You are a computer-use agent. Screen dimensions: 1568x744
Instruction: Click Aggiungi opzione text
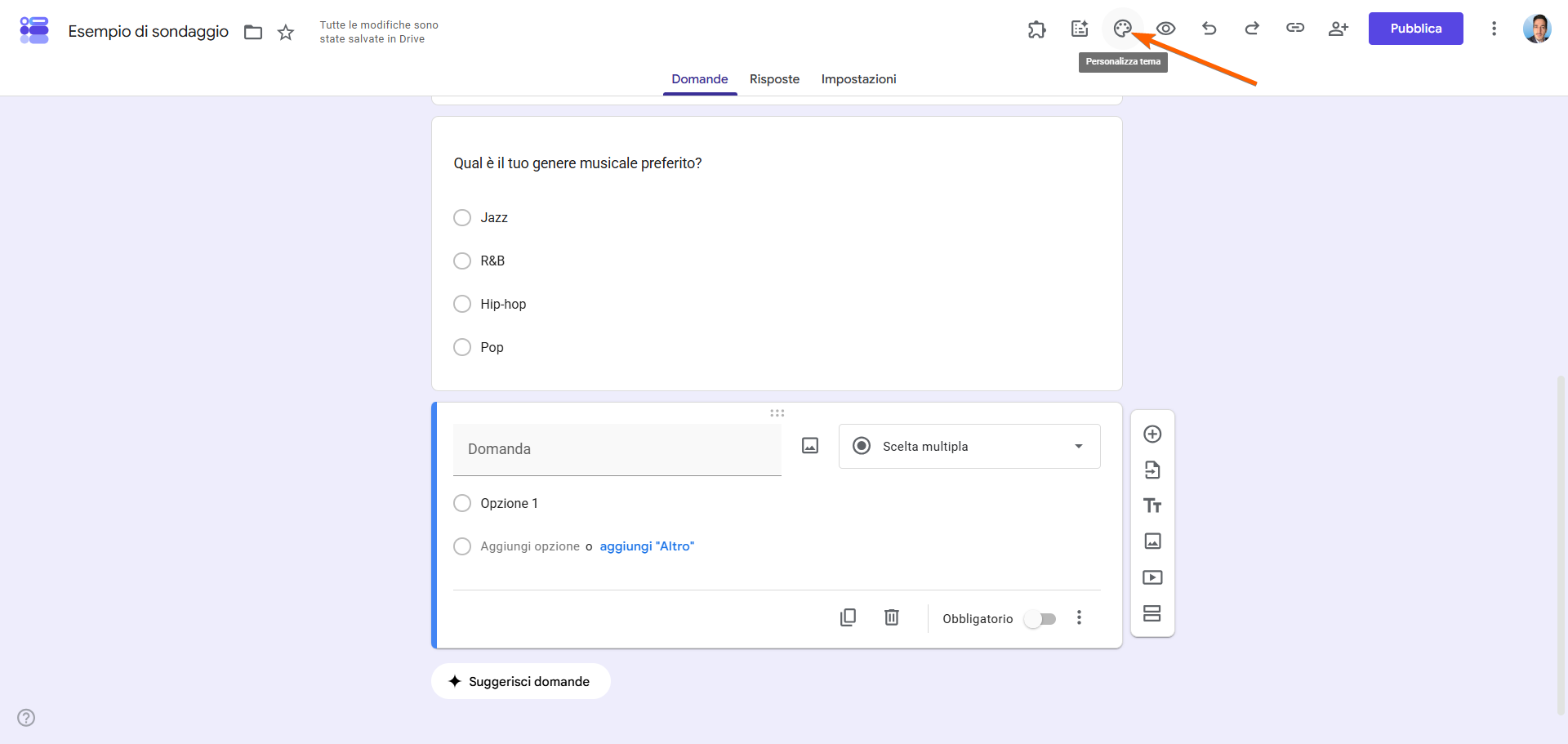tap(530, 546)
